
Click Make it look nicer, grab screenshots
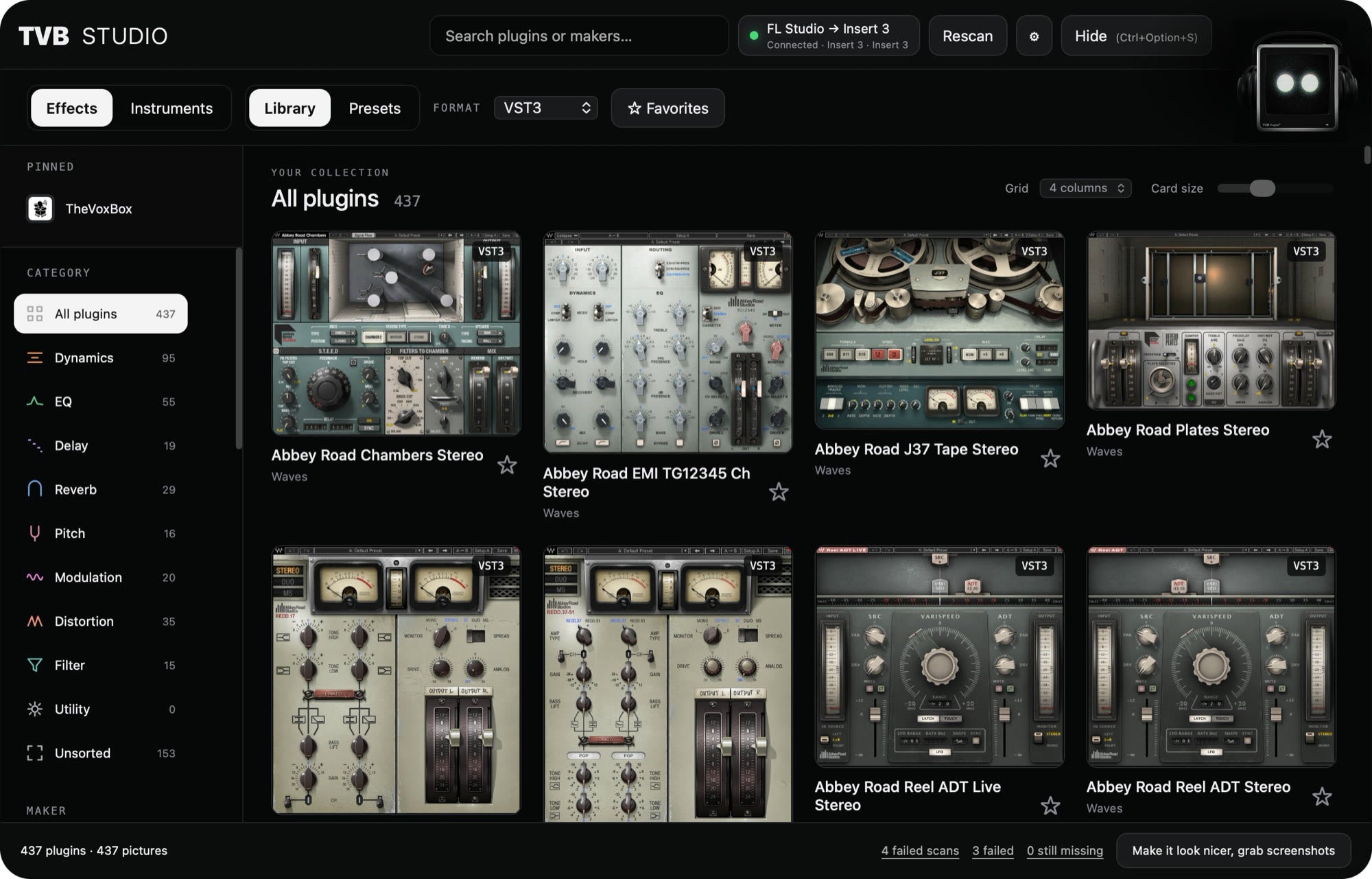point(1233,850)
